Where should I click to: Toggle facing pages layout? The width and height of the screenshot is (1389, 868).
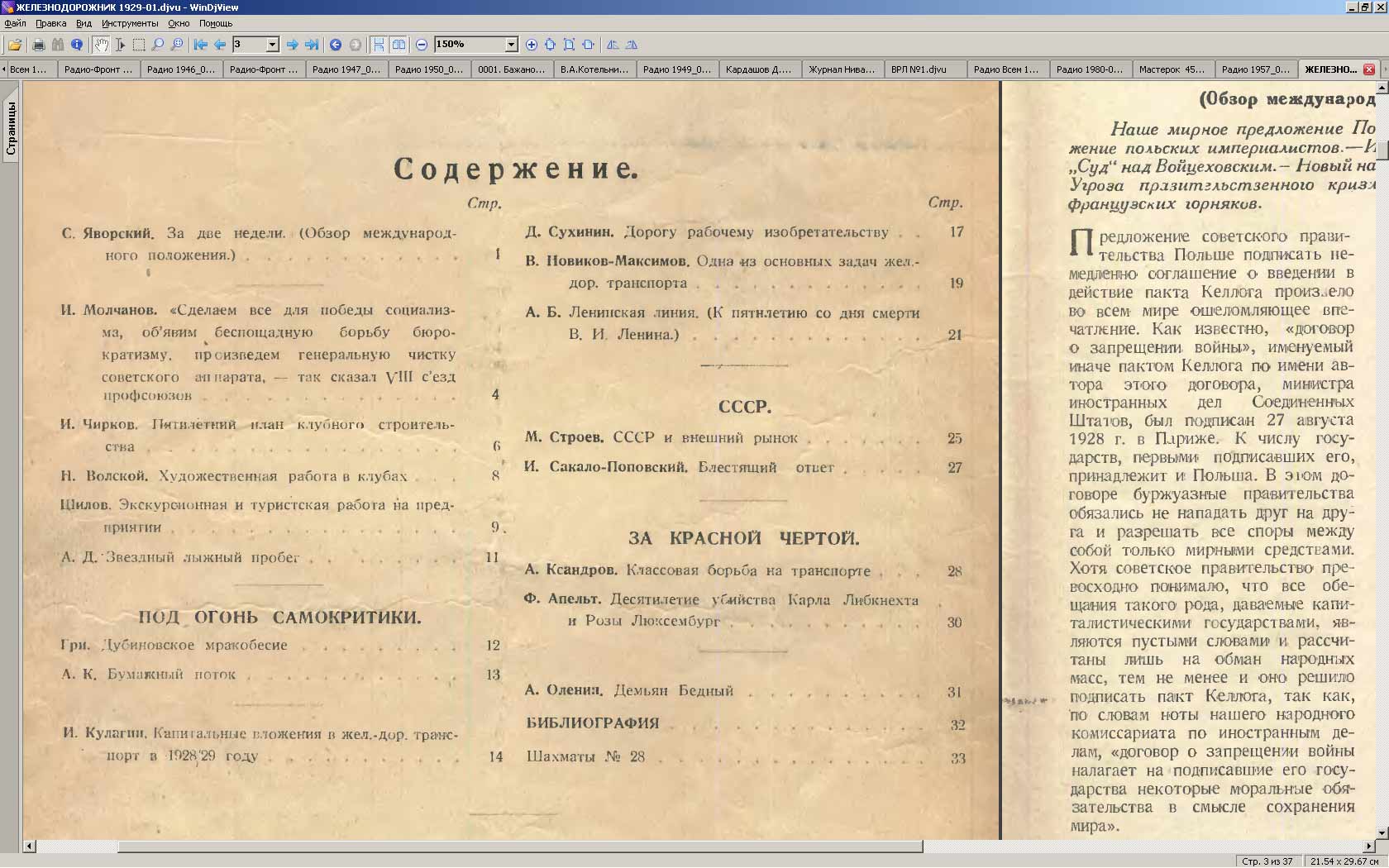tap(399, 45)
